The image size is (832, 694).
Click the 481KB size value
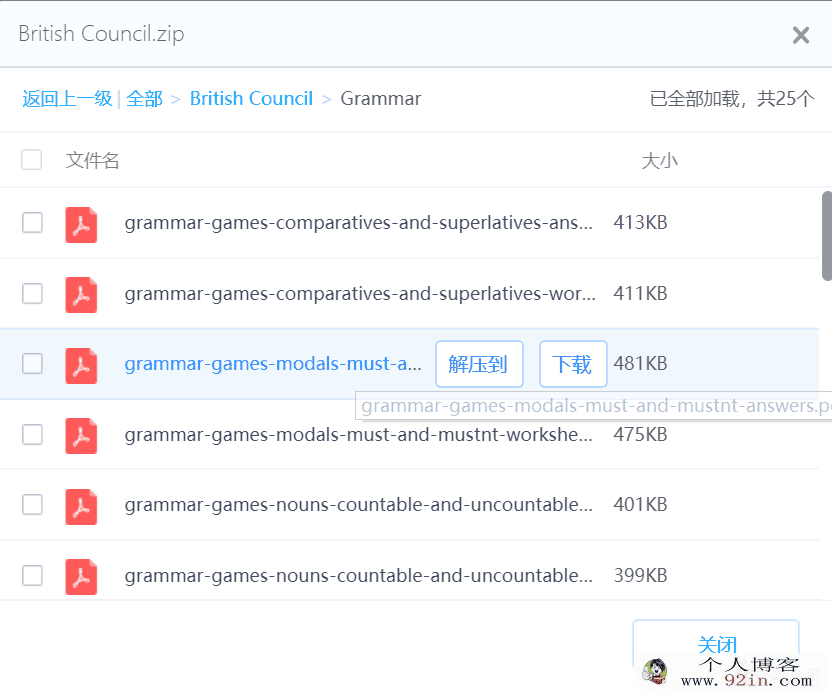coord(640,363)
